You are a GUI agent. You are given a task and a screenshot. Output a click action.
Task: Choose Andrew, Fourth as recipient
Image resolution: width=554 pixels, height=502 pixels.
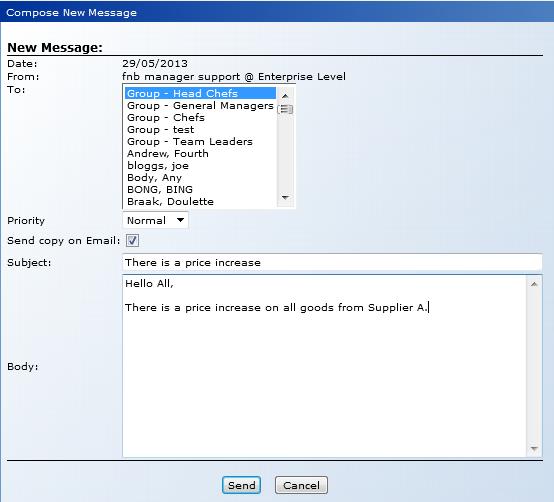point(200,154)
